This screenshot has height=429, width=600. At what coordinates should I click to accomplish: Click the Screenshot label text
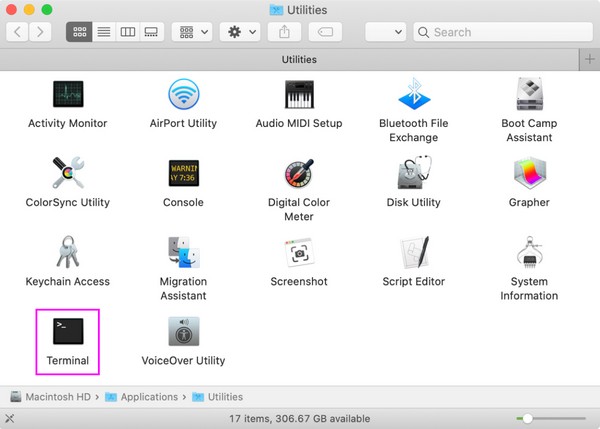(x=299, y=282)
